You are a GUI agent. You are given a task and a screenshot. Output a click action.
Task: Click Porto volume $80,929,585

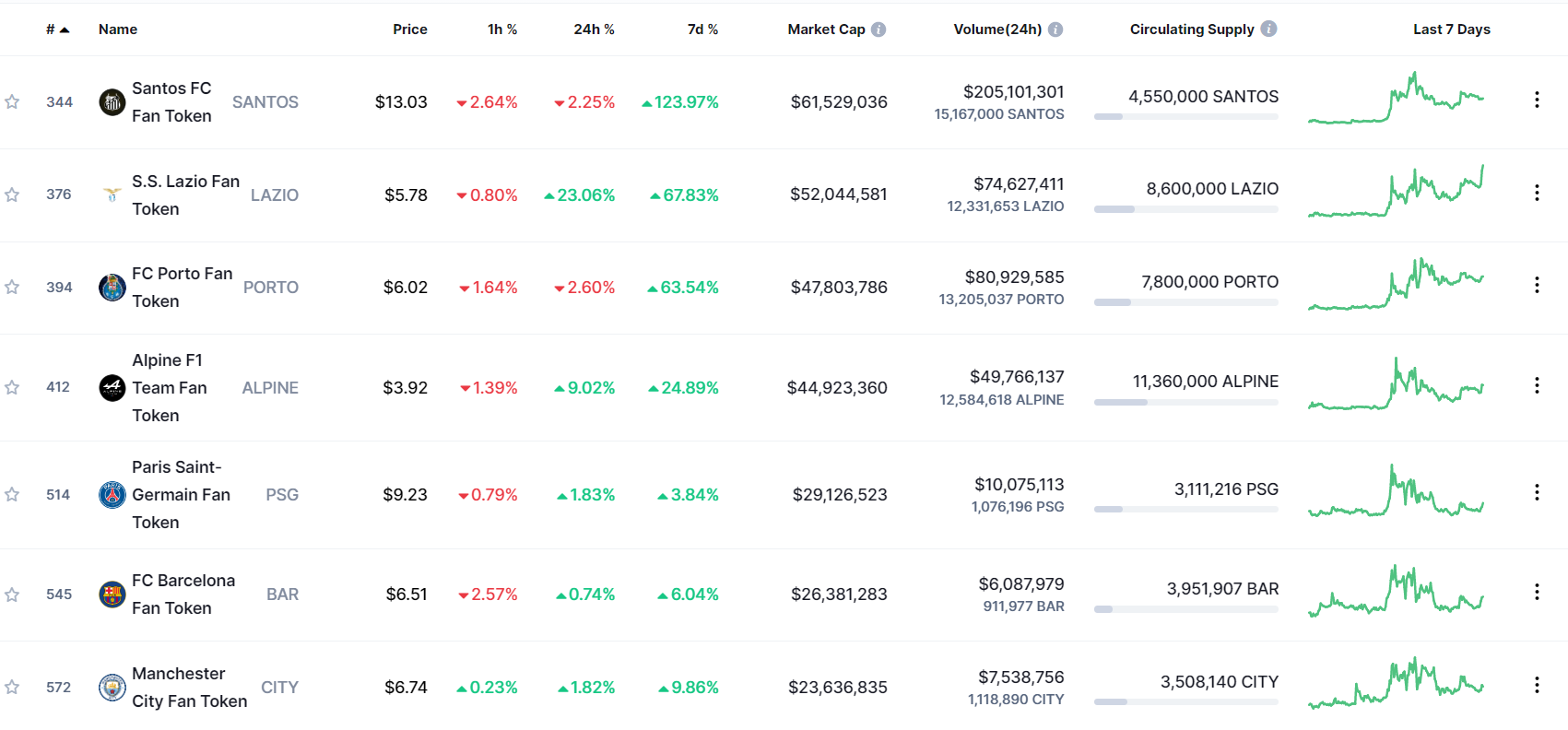click(x=1014, y=277)
